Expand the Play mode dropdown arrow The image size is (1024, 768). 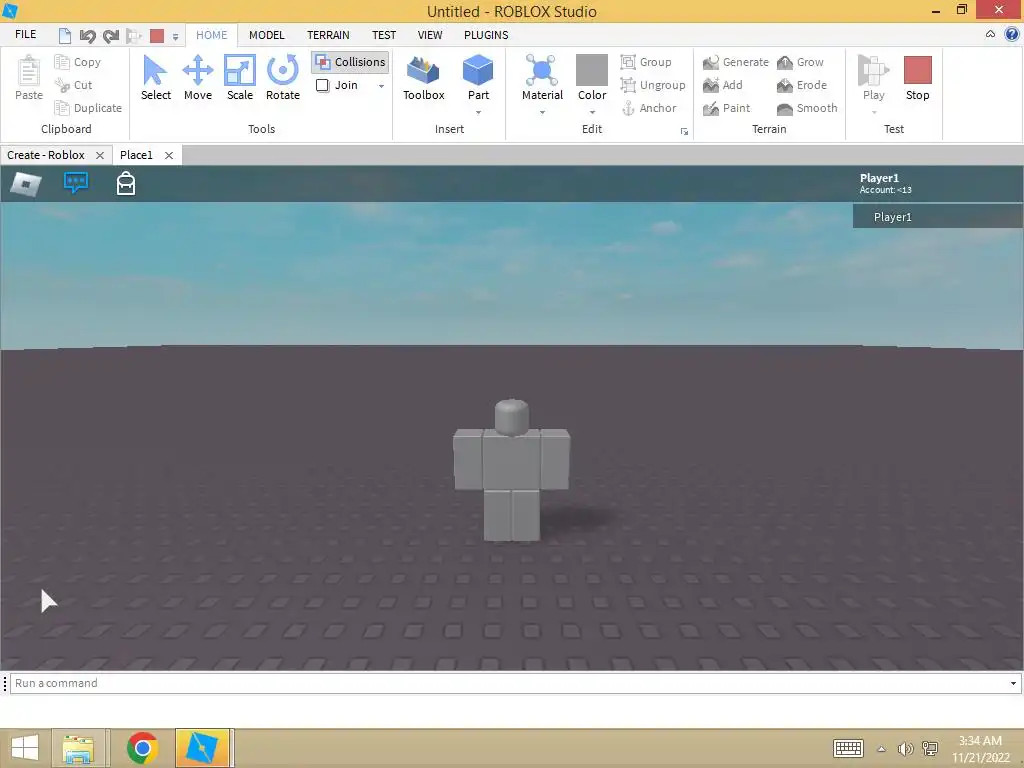pyautogui.click(x=874, y=113)
